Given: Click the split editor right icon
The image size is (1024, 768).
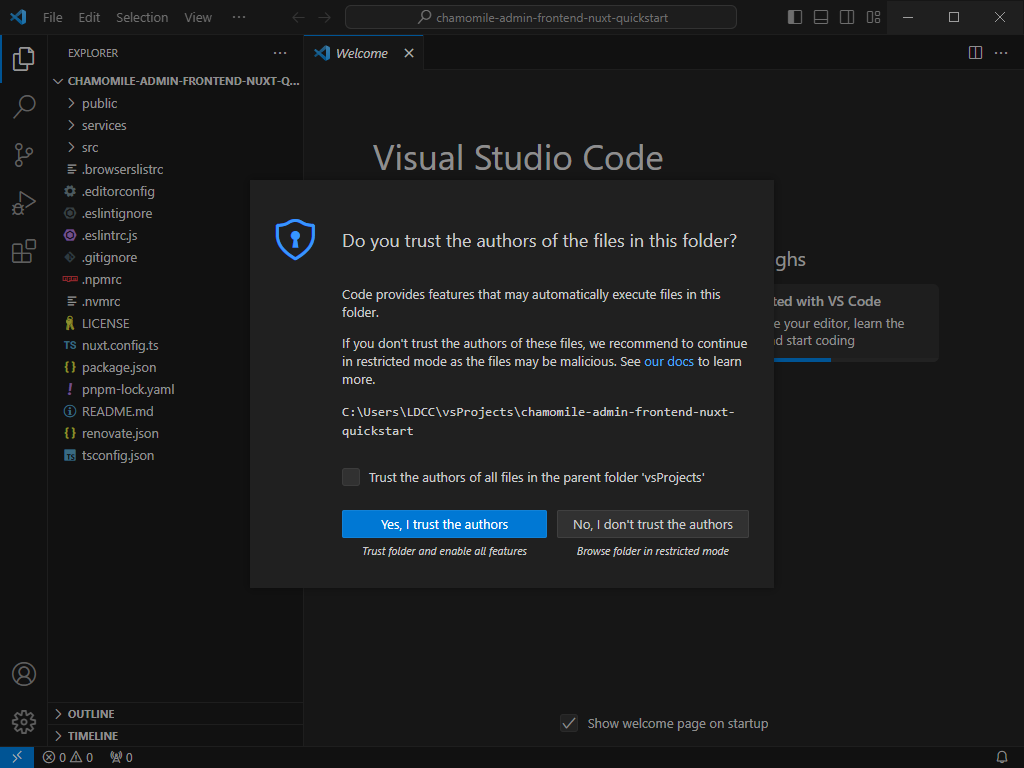Looking at the screenshot, I should [975, 53].
